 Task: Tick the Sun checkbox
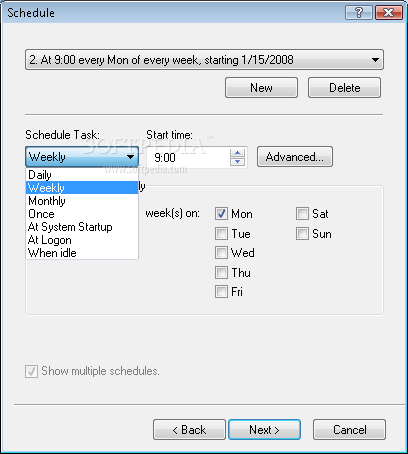click(302, 234)
